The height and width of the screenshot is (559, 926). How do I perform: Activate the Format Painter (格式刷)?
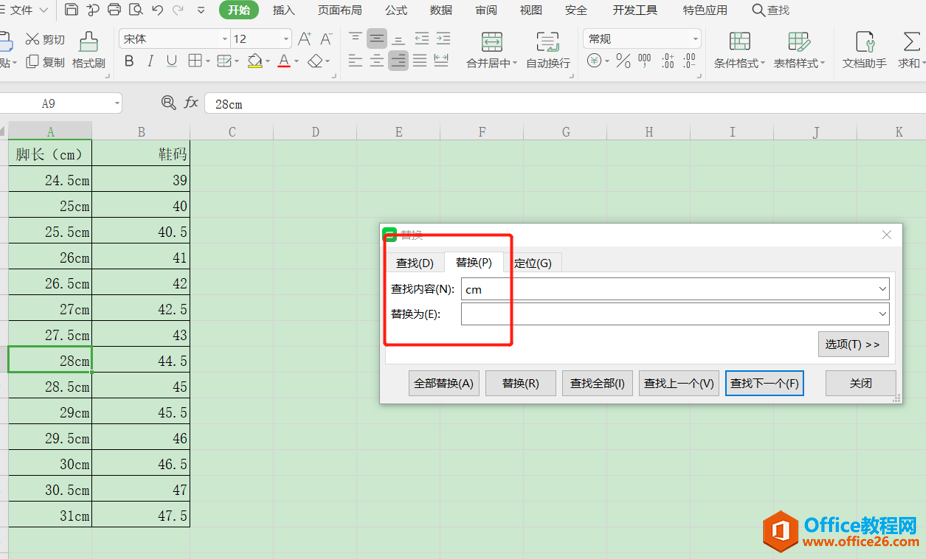pyautogui.click(x=89, y=50)
